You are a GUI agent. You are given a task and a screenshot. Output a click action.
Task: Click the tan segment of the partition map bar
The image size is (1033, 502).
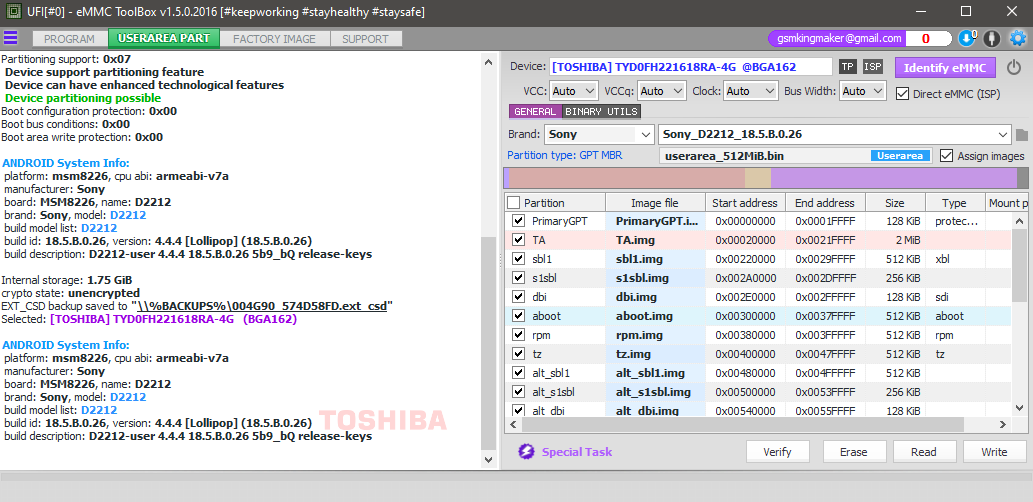[758, 179]
